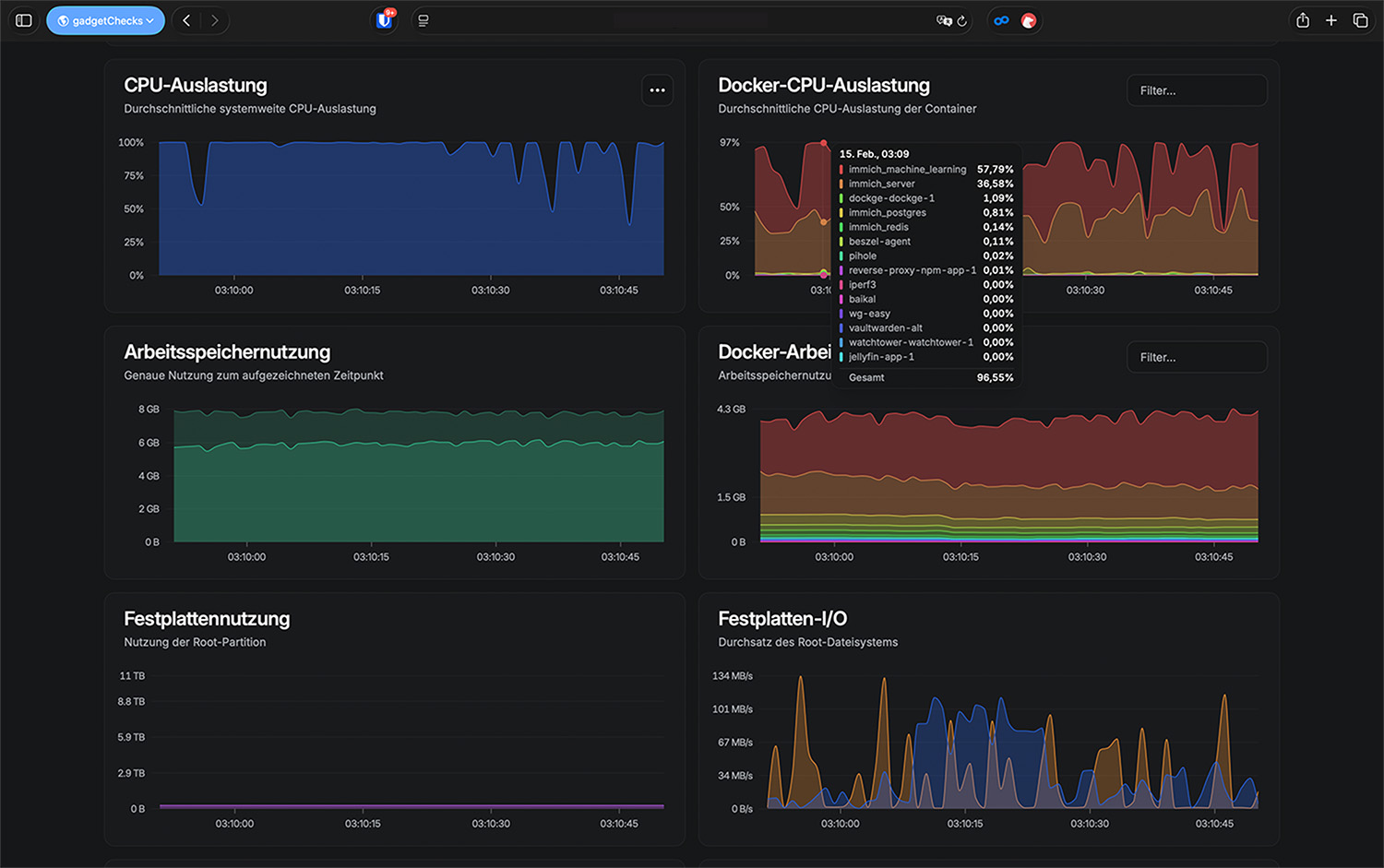The width and height of the screenshot is (1384, 868).
Task: Click the forward navigation arrow
Action: [214, 20]
